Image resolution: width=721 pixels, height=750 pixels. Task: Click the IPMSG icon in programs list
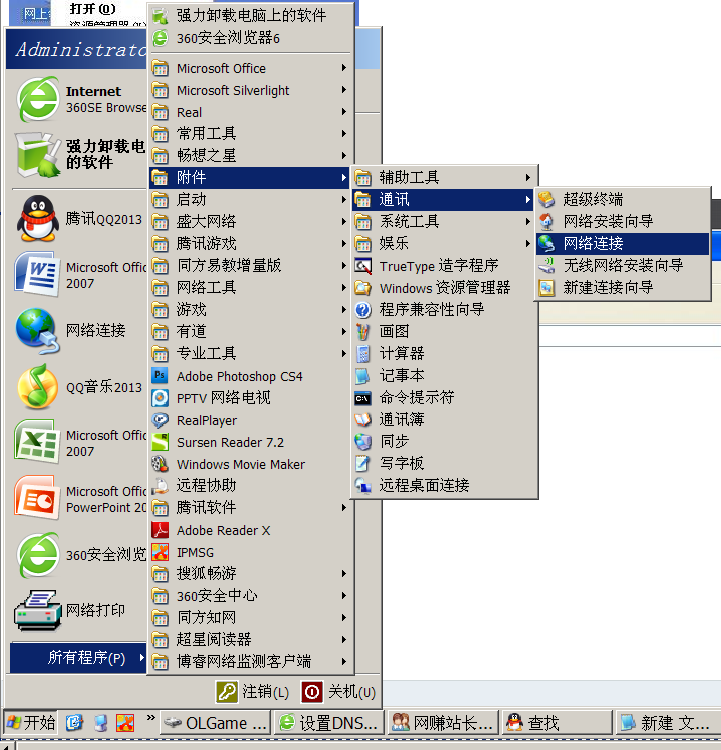point(160,552)
